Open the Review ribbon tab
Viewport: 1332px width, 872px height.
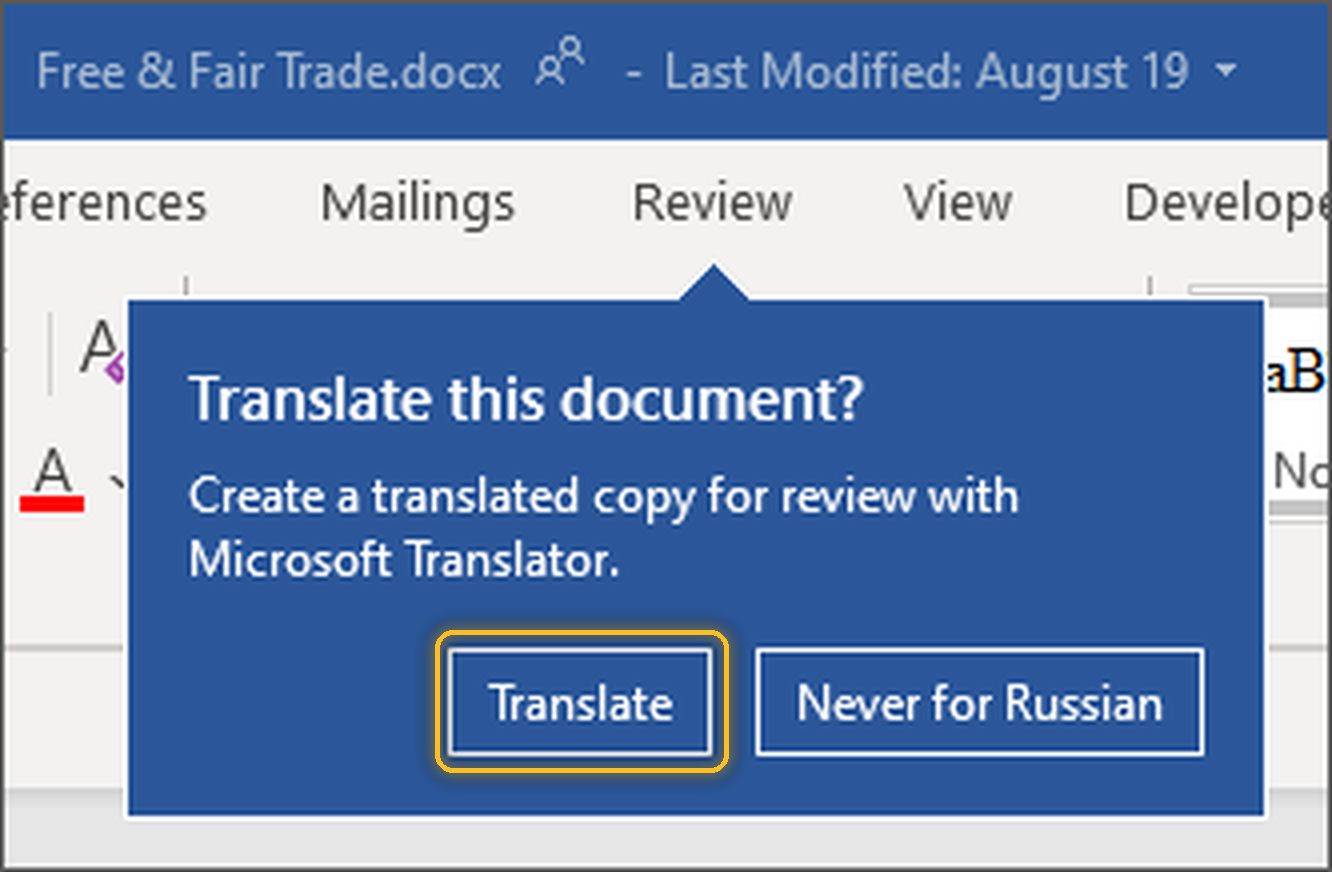pyautogui.click(x=712, y=203)
